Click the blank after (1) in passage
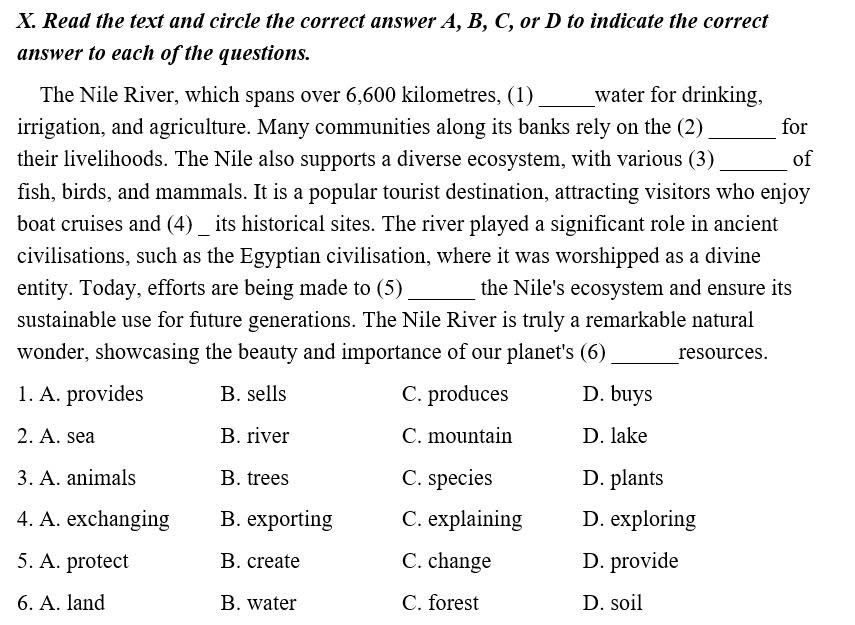The width and height of the screenshot is (855, 625). tap(566, 97)
